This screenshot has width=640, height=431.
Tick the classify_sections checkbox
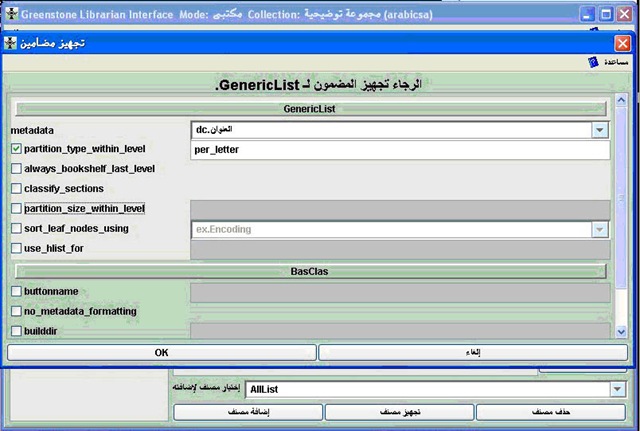pos(16,189)
